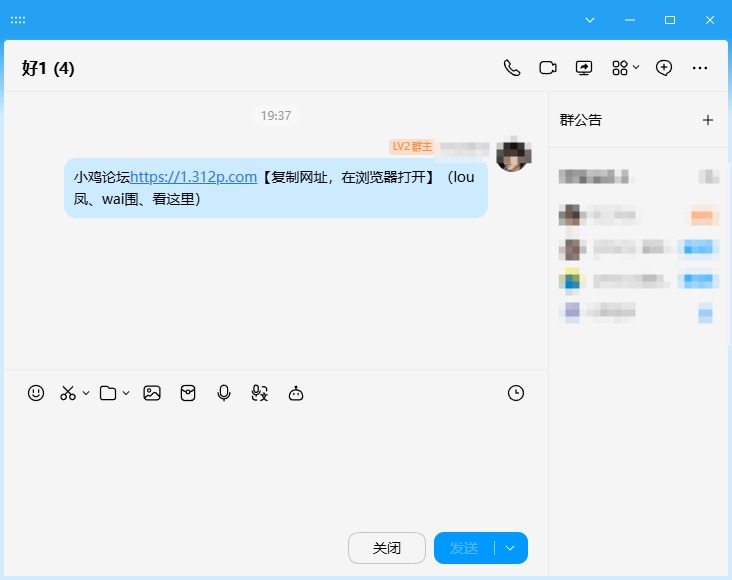The height and width of the screenshot is (580, 732).
Task: Open the https://1.312p.com link
Action: tap(194, 177)
